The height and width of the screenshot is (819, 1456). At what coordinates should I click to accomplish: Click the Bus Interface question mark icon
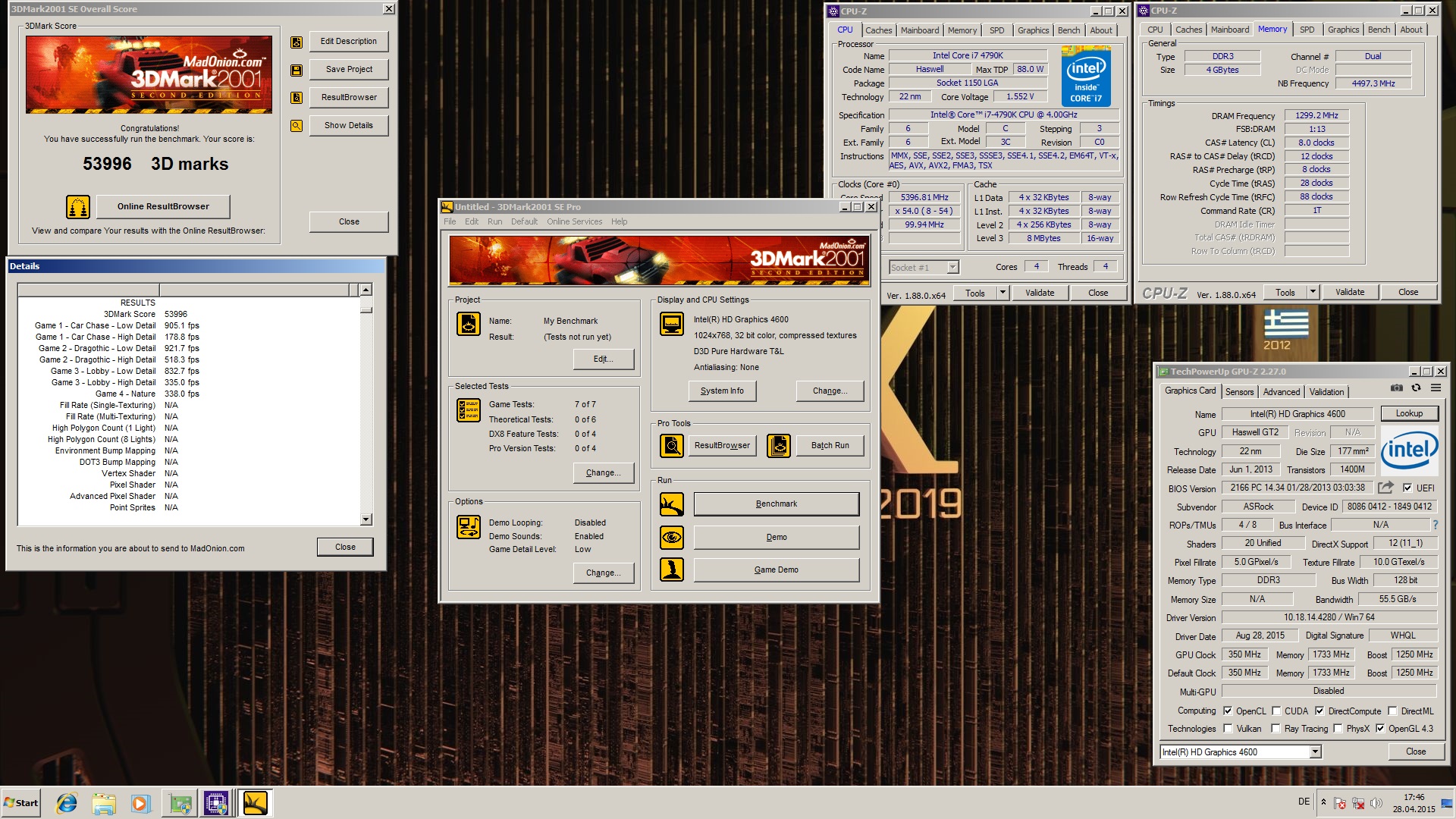pyautogui.click(x=1435, y=525)
